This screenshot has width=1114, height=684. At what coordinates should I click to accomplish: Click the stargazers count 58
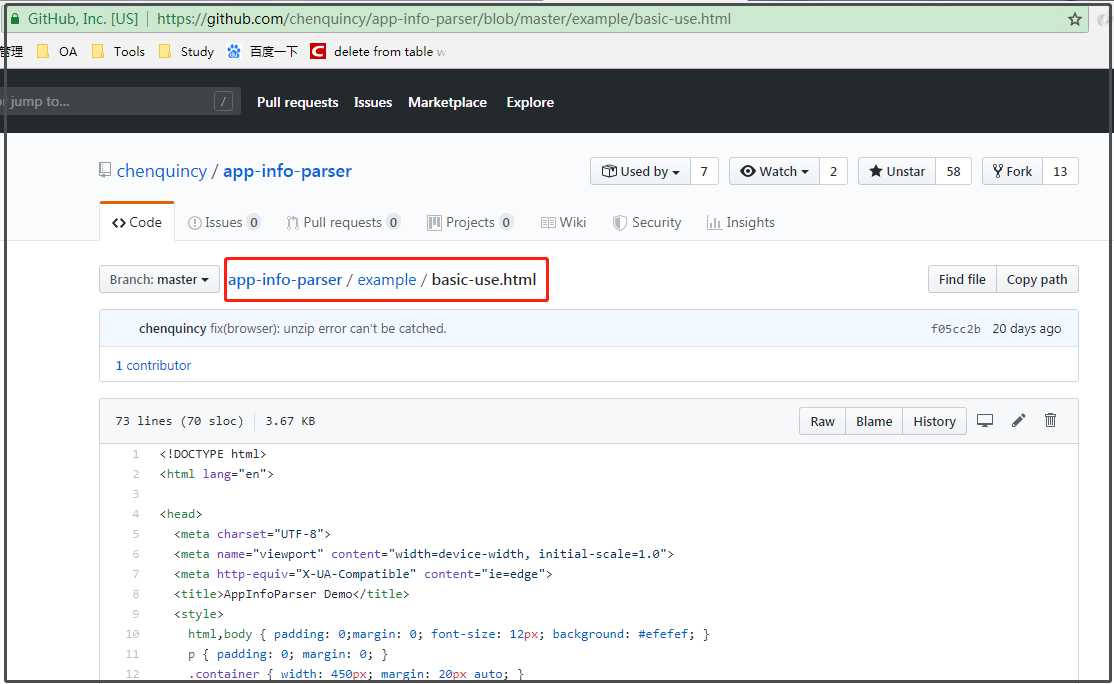pyautogui.click(x=953, y=171)
